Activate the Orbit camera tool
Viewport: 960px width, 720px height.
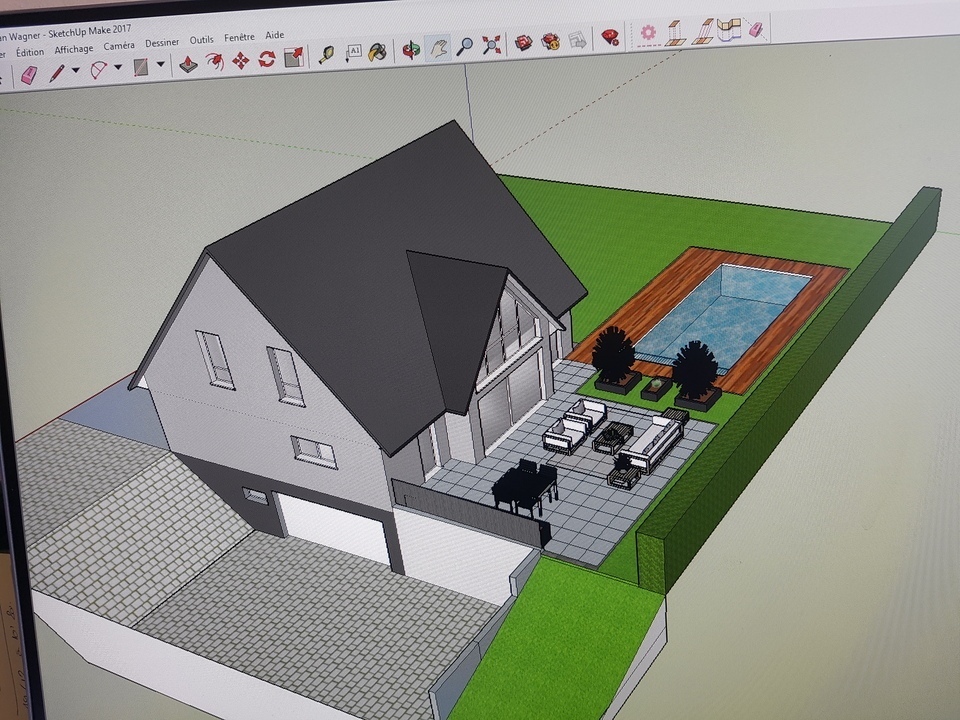(x=410, y=48)
